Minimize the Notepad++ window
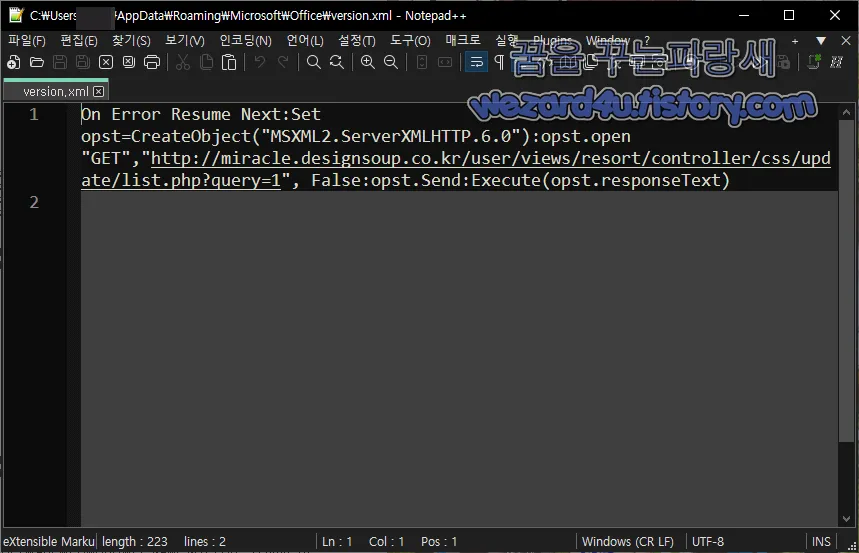The width and height of the screenshot is (859, 553). pyautogui.click(x=744, y=15)
